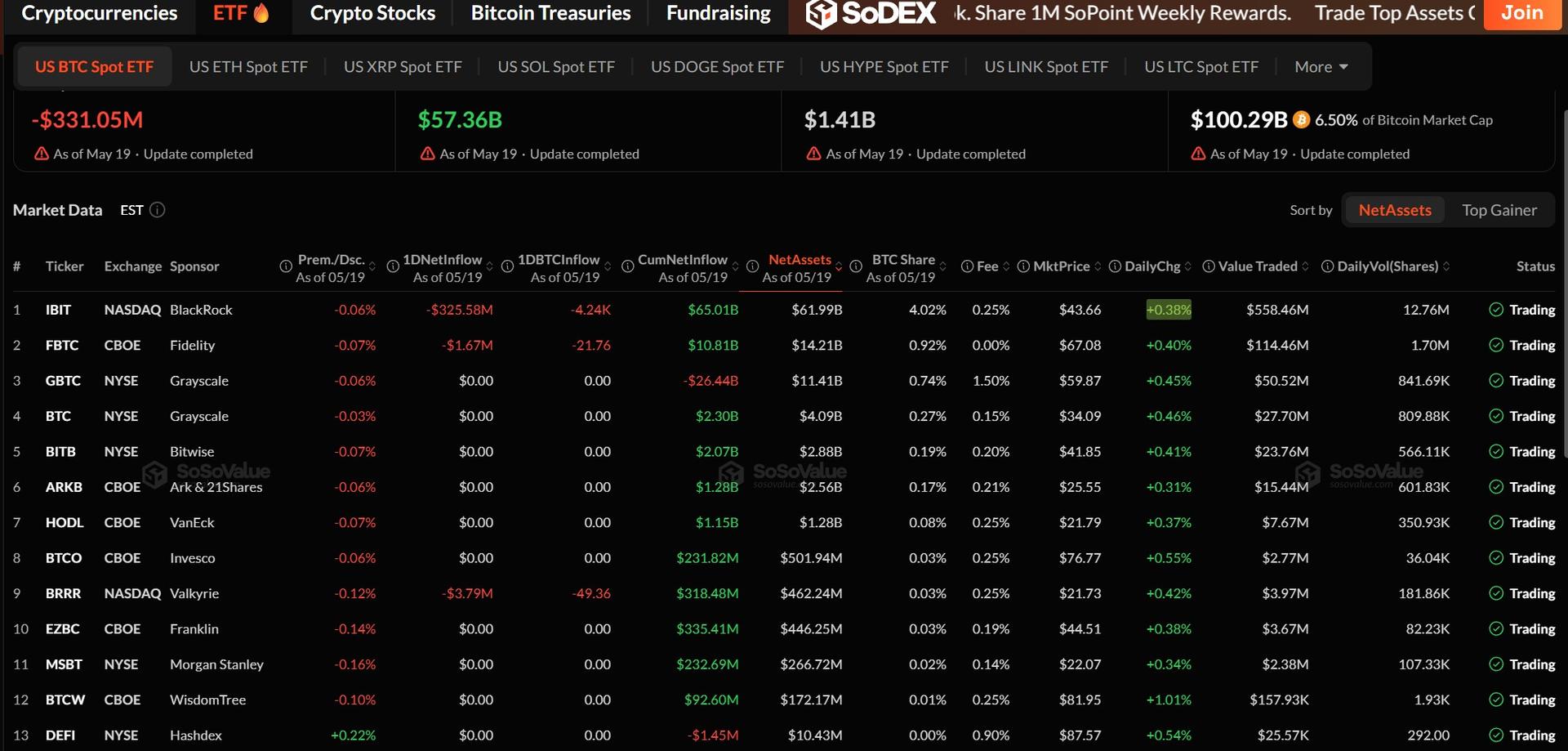Image resolution: width=1568 pixels, height=751 pixels.
Task: Click the Trading status check icon for IBIT
Action: click(1496, 310)
